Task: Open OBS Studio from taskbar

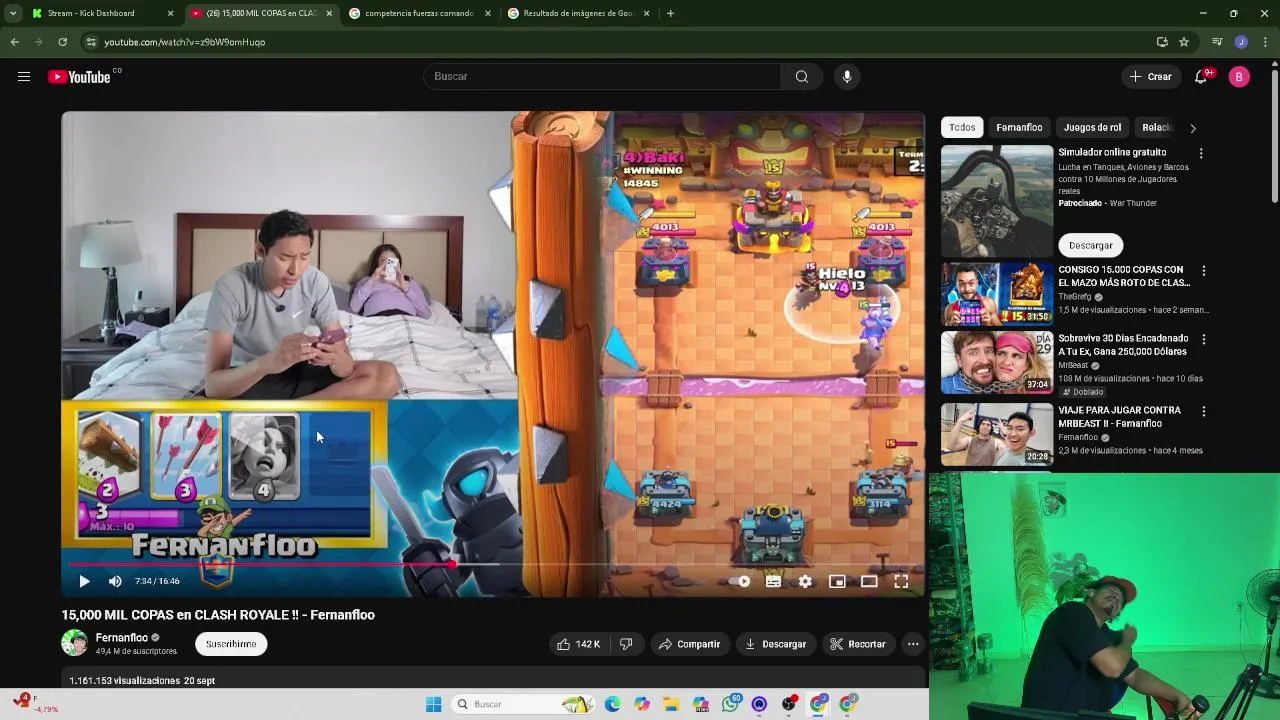Action: [789, 704]
